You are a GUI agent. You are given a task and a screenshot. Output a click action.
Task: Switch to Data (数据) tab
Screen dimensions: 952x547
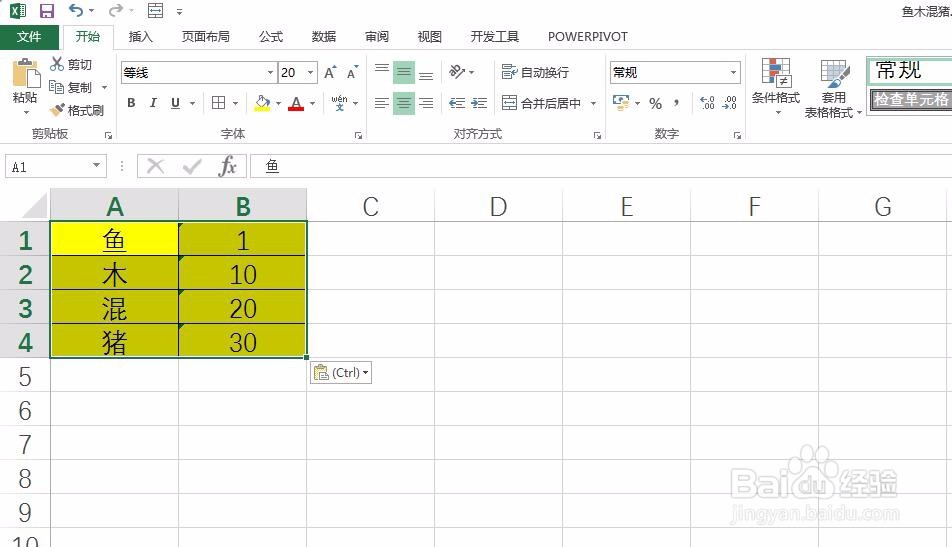tap(324, 36)
